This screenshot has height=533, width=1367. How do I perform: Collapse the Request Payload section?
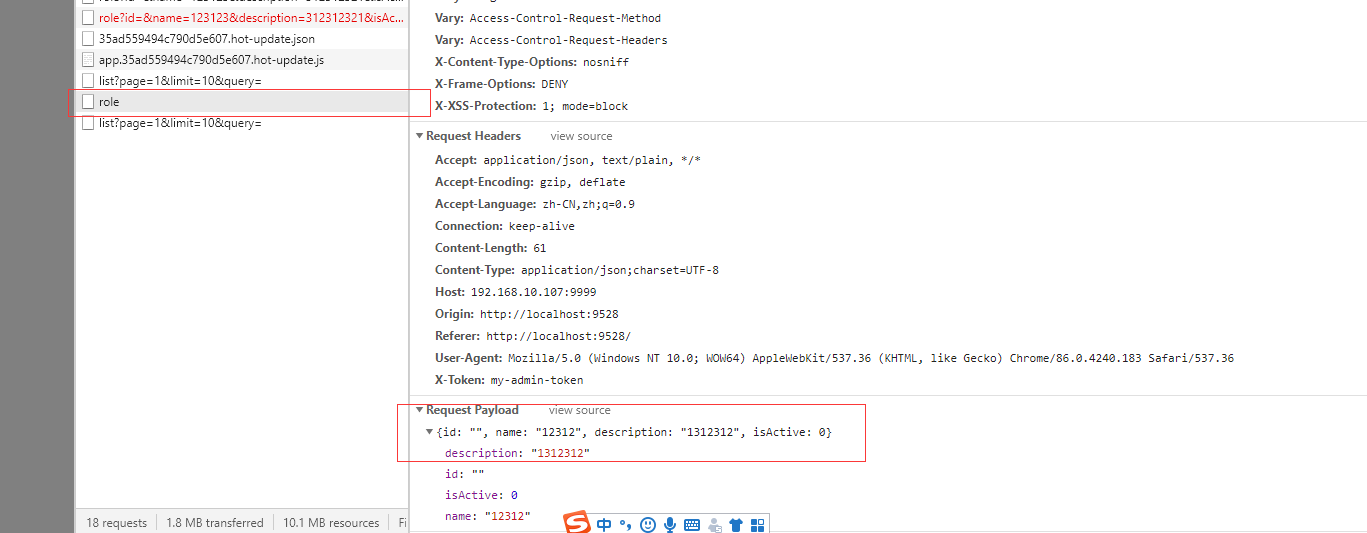[420, 410]
